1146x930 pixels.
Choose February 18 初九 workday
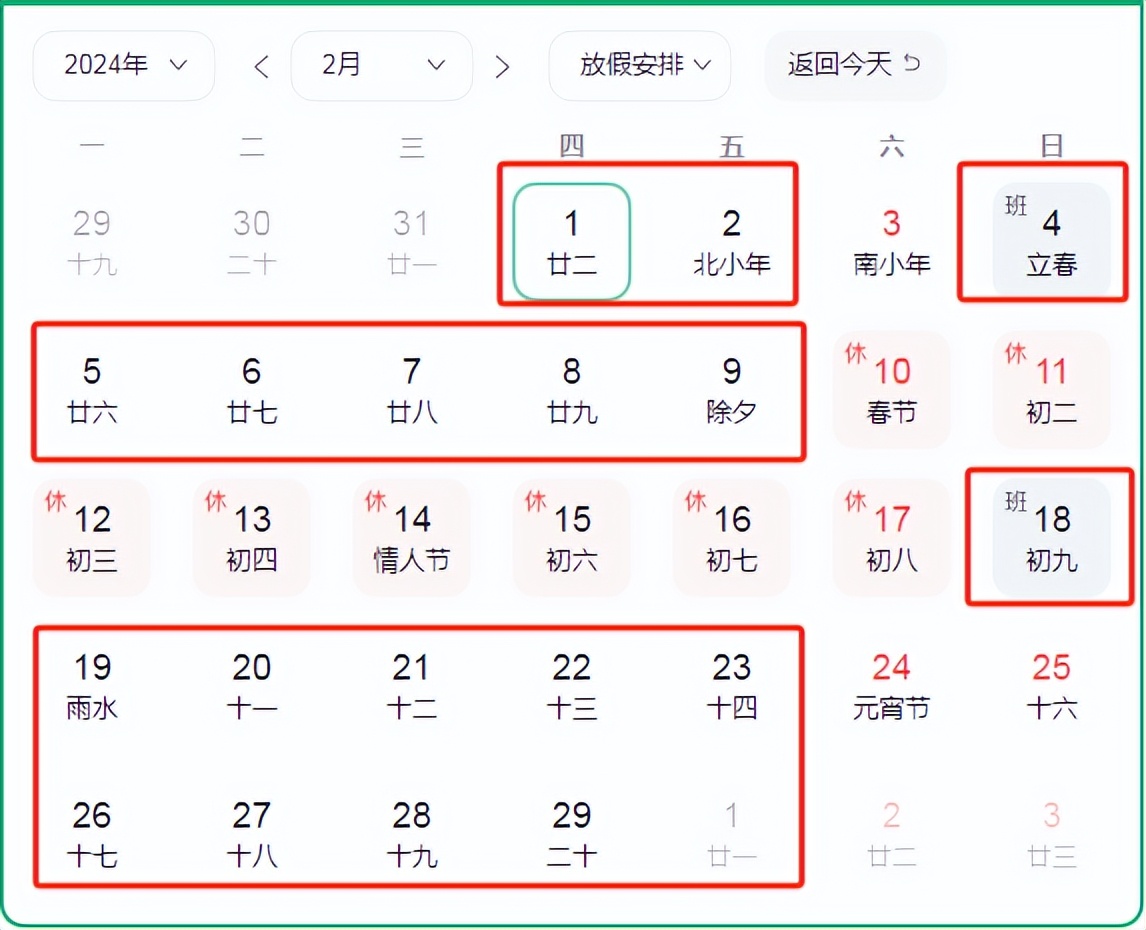click(1051, 538)
